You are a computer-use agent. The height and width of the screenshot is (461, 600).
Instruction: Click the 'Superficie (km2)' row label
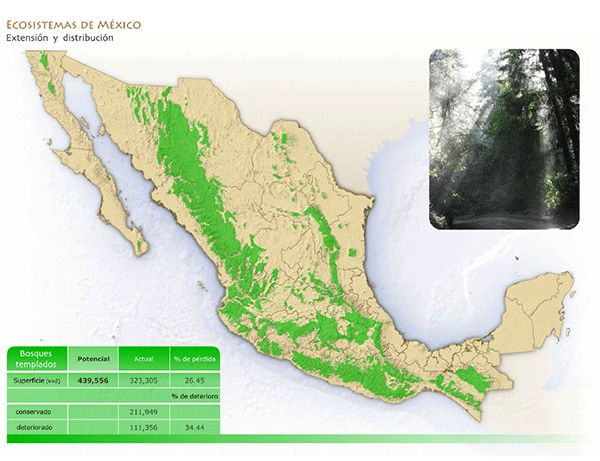coord(37,381)
